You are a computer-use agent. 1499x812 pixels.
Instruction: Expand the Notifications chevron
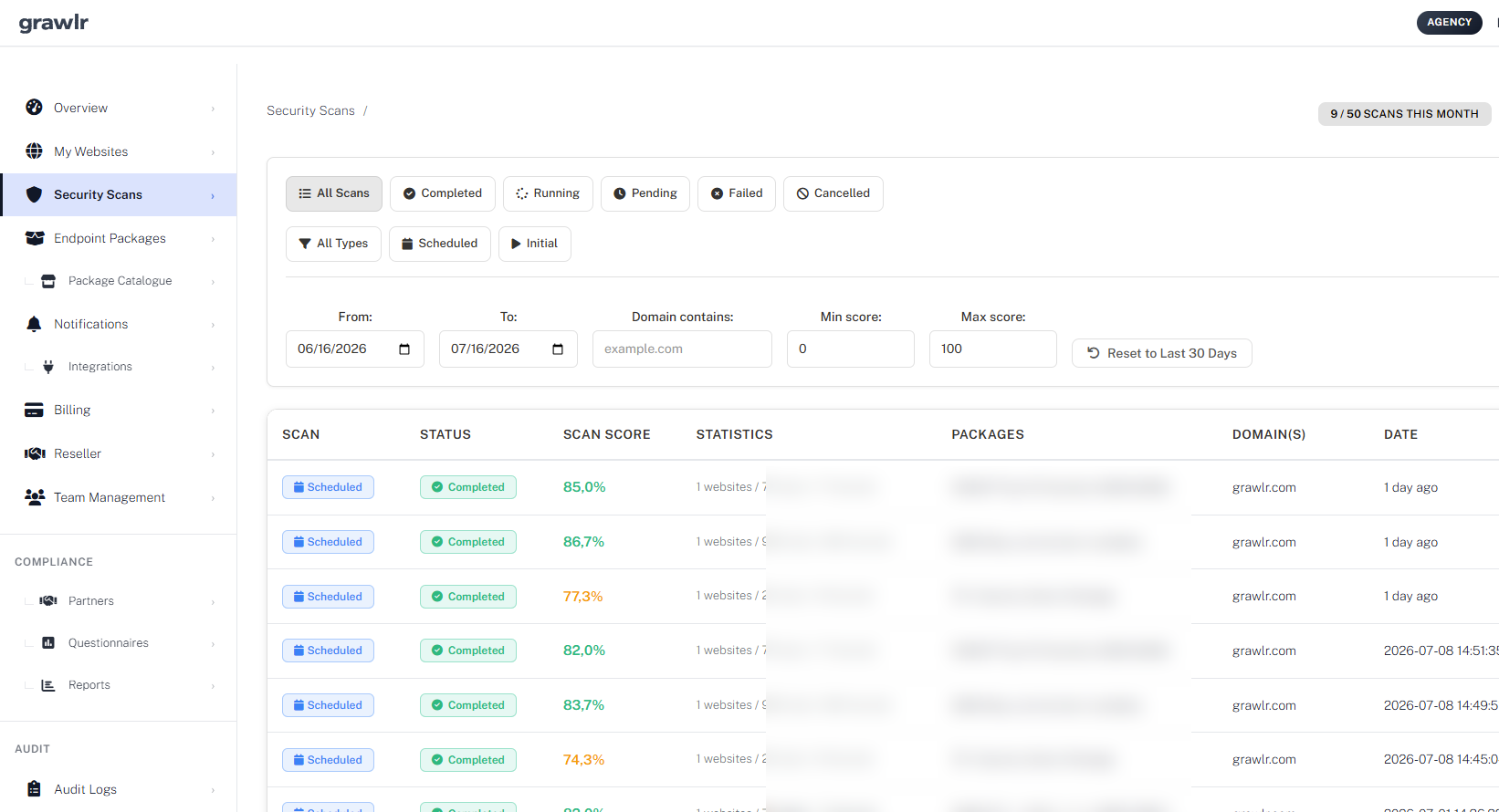213,325
